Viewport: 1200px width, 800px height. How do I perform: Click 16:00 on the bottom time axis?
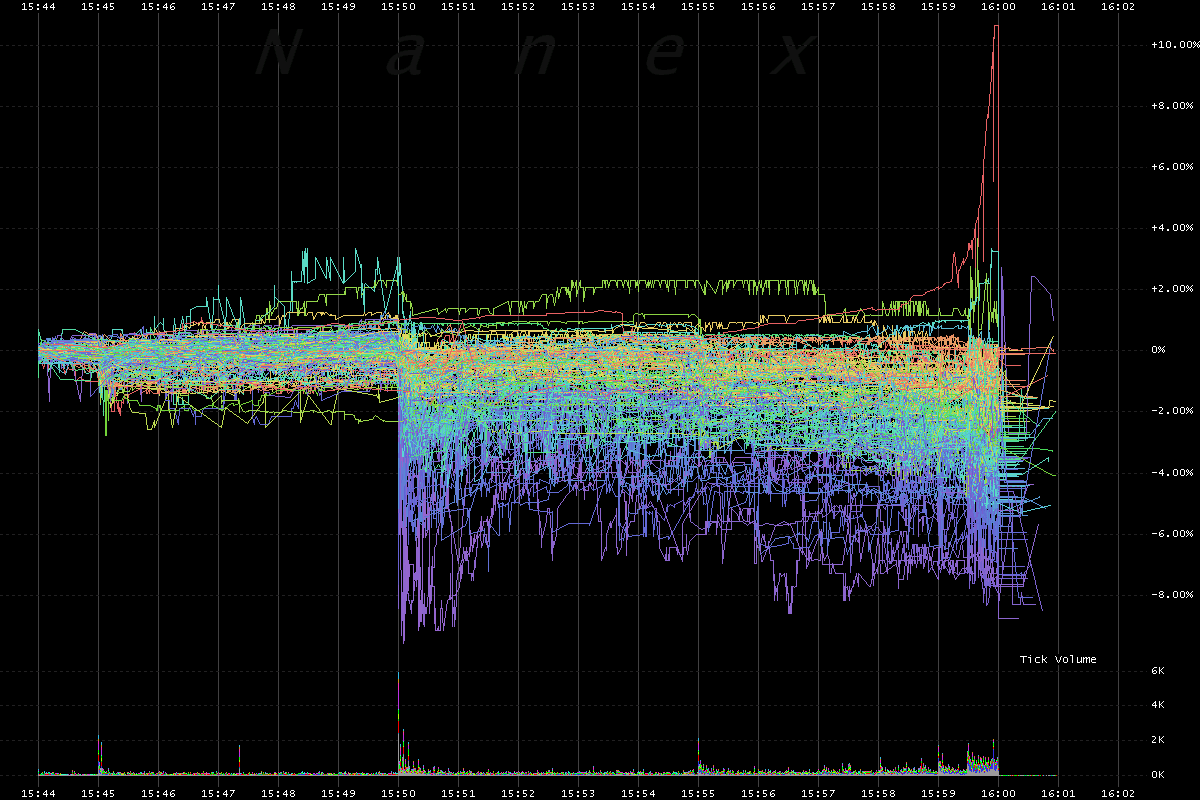pyautogui.click(x=998, y=793)
